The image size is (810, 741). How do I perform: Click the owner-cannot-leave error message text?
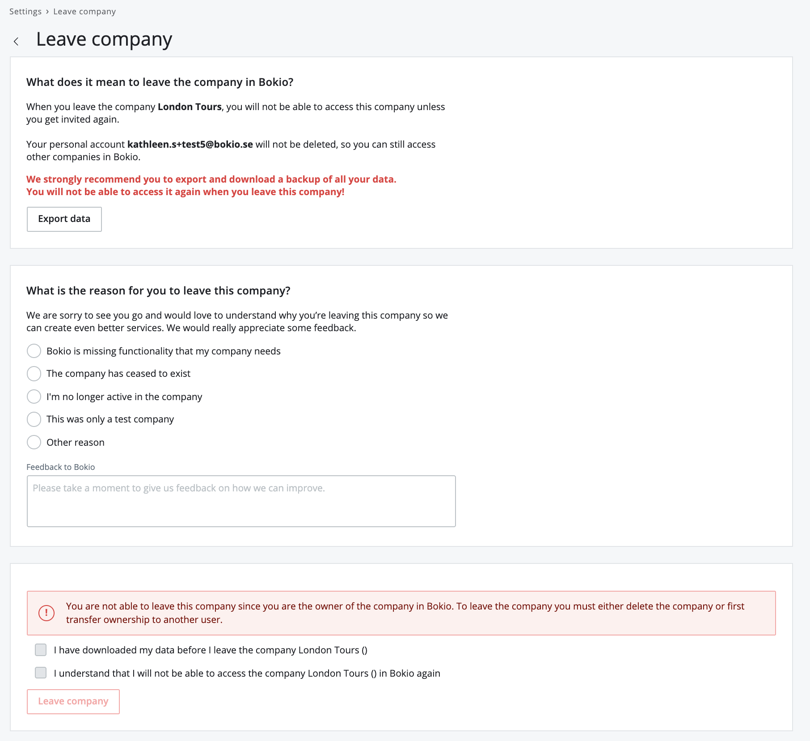(405, 613)
